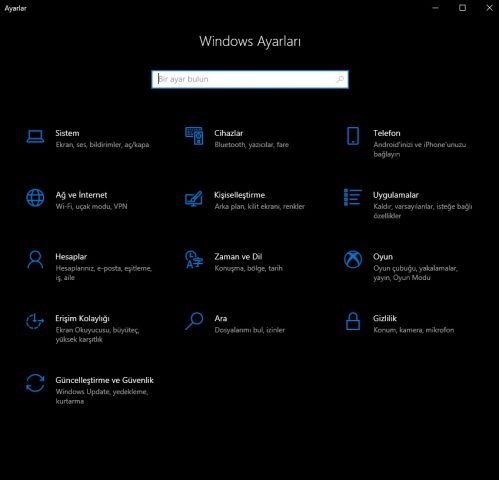Open the Ağ ve İnternet globe icon
The width and height of the screenshot is (499, 480).
(35, 198)
